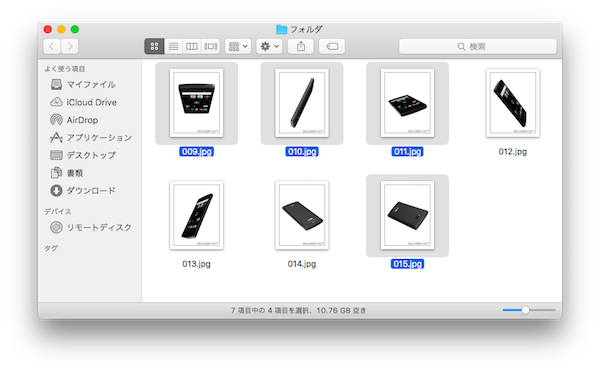Screen dimensions: 600x373
Task: Go back with the left arrow
Action: pyautogui.click(x=52, y=46)
